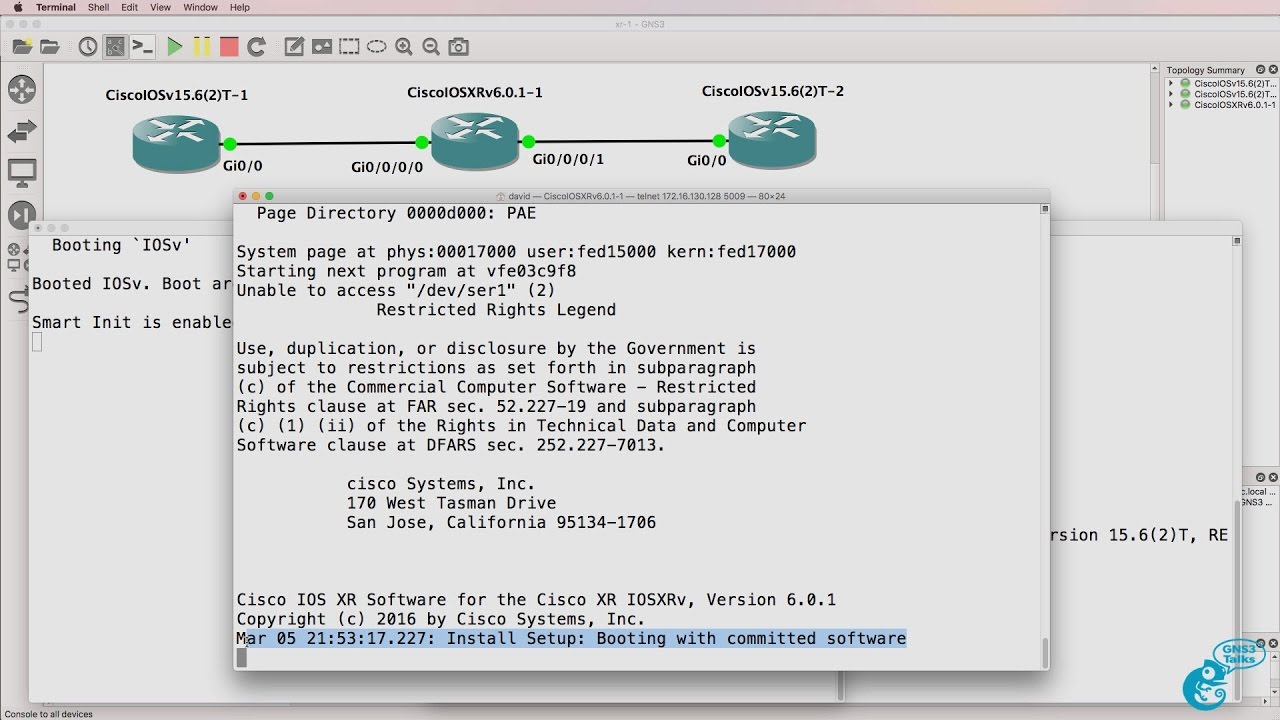Open the Window menu

(x=200, y=7)
